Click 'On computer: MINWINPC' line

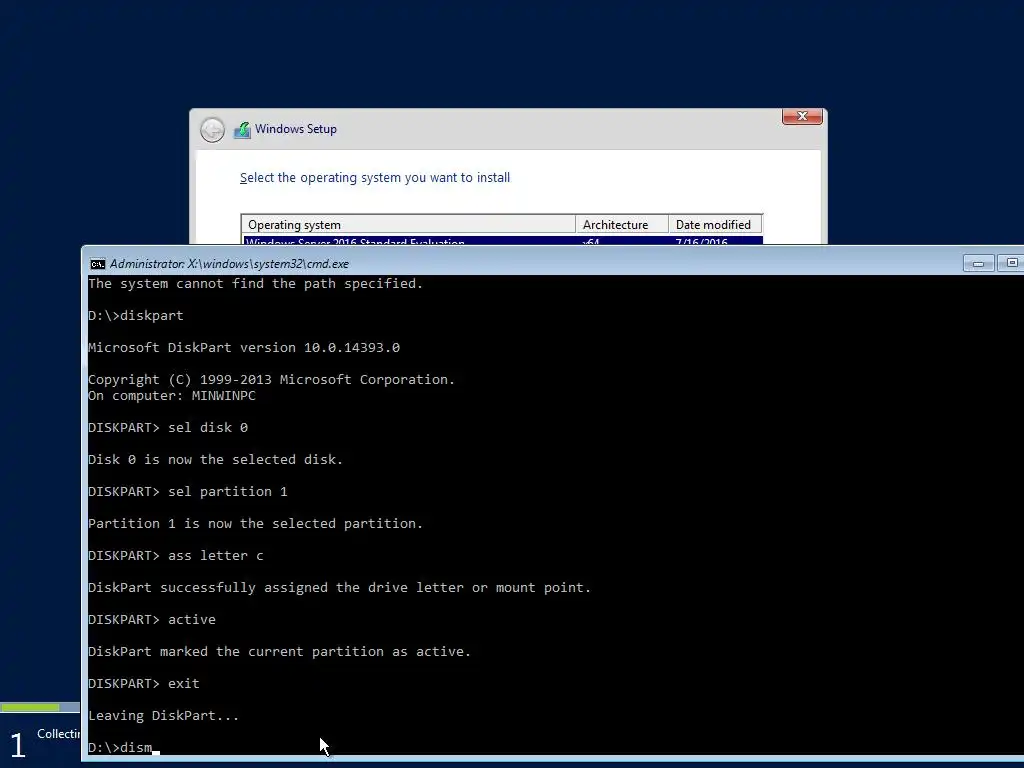pyautogui.click(x=172, y=396)
